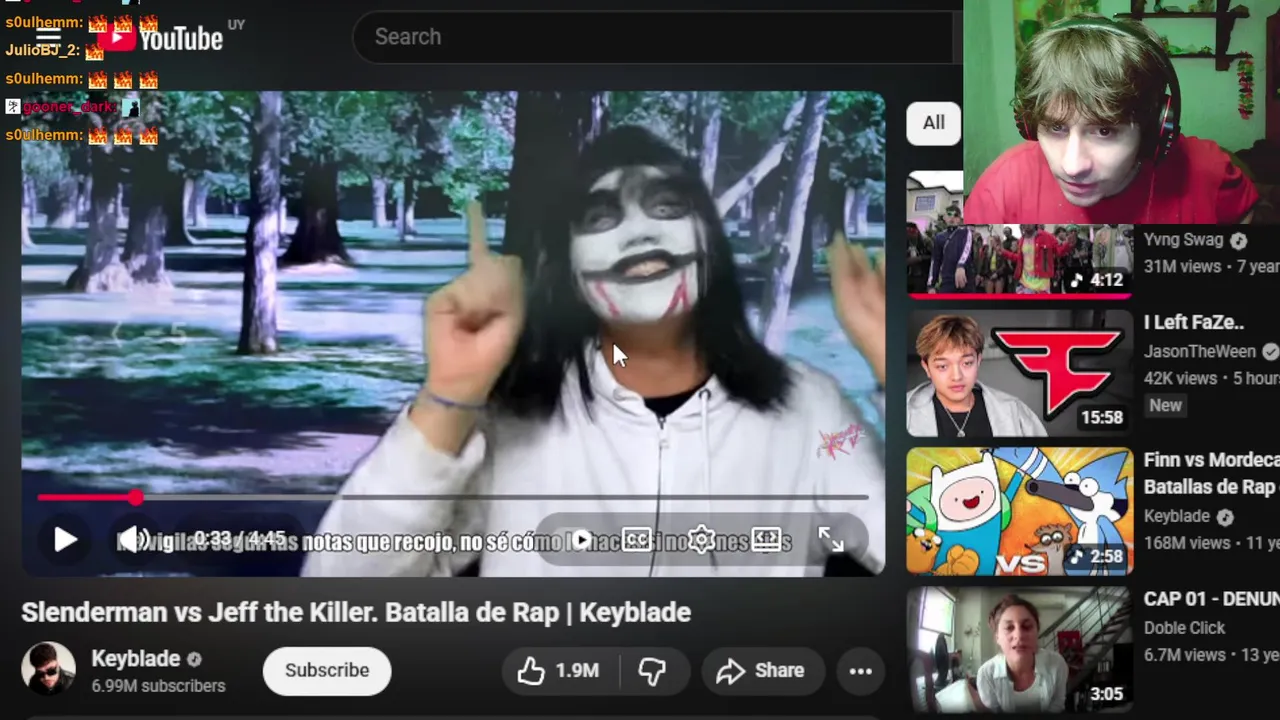Open the I Left FaZe video thumbnail

[x=1019, y=373]
